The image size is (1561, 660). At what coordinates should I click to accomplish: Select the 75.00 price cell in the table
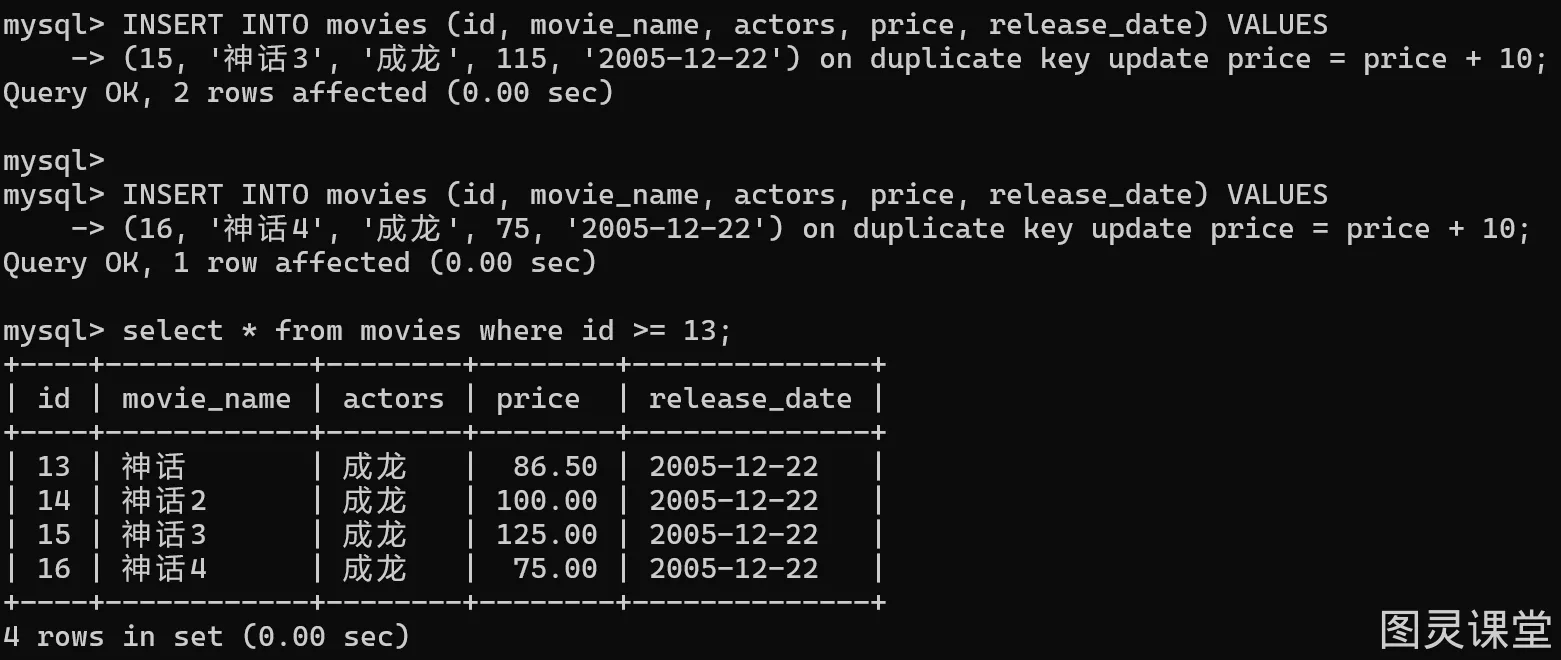click(554, 569)
